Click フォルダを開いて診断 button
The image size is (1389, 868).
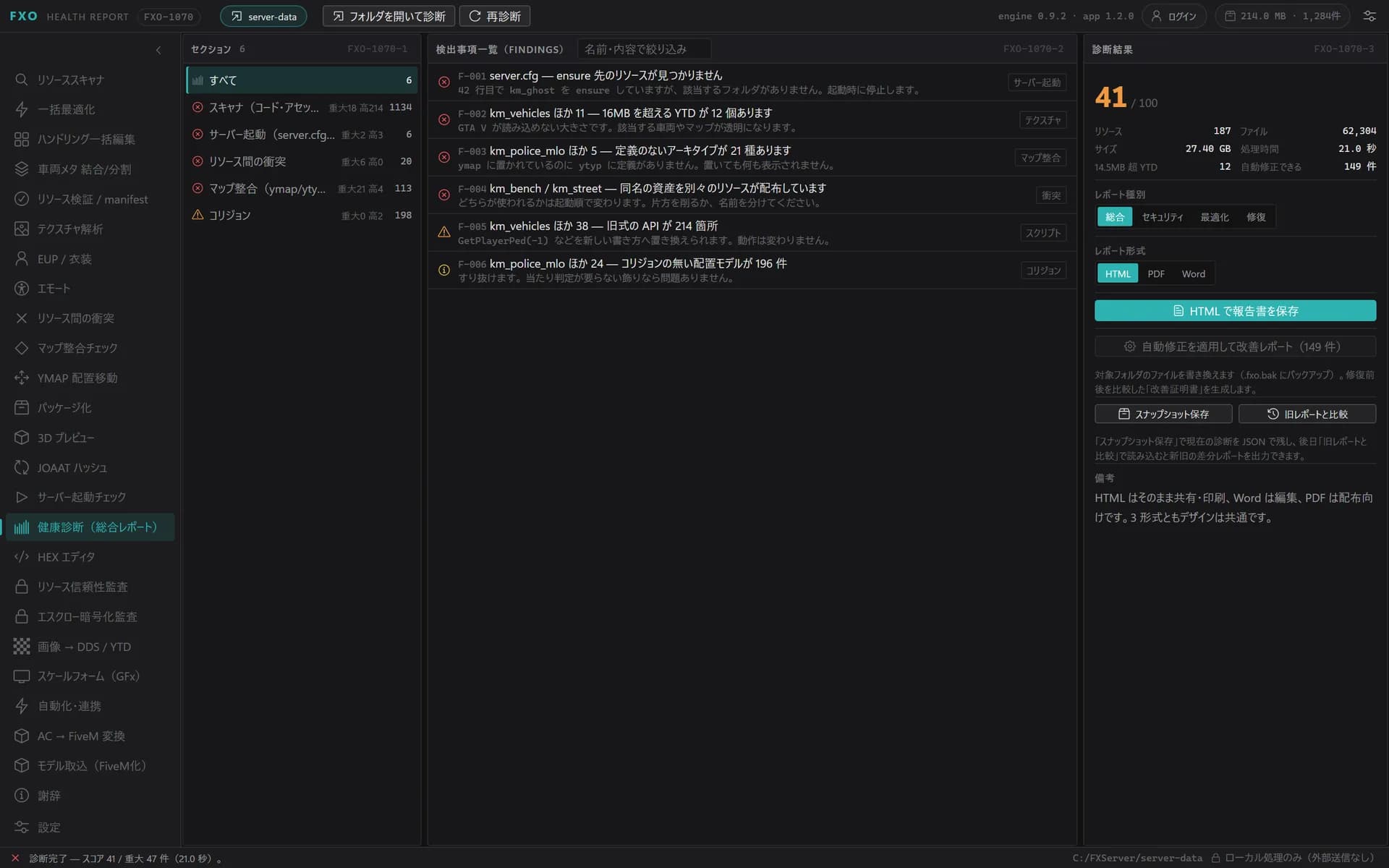point(388,16)
